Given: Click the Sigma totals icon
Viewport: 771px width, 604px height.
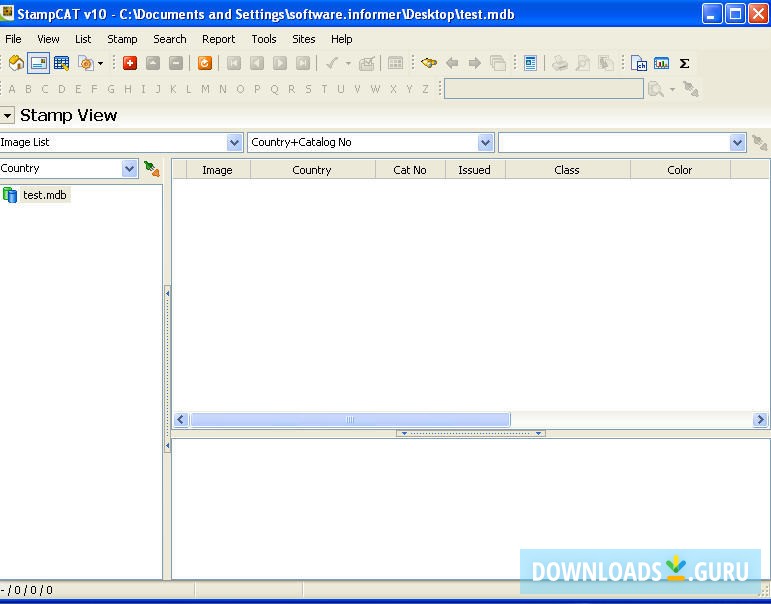Looking at the screenshot, I should (684, 63).
